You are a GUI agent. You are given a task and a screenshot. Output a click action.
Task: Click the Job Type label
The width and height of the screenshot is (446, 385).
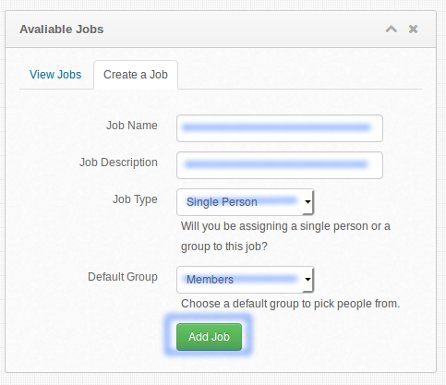[x=135, y=199]
